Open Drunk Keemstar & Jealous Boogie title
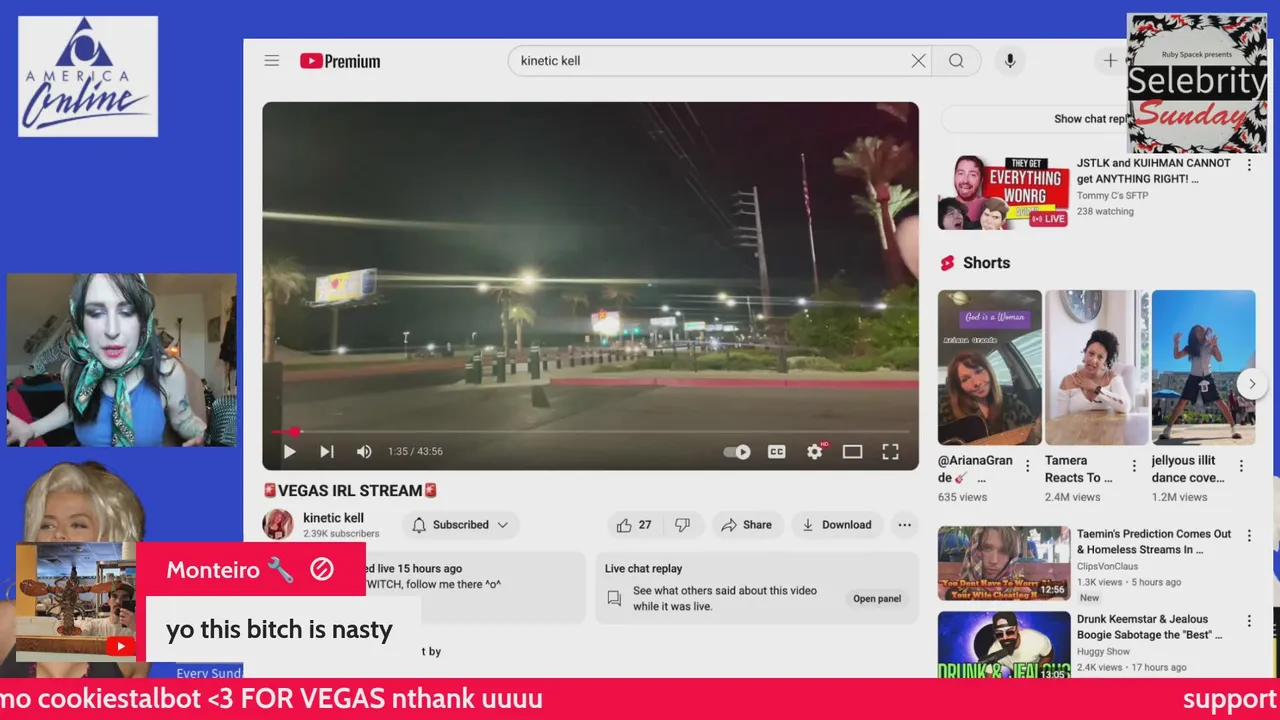The height and width of the screenshot is (720, 1280). [1149, 627]
